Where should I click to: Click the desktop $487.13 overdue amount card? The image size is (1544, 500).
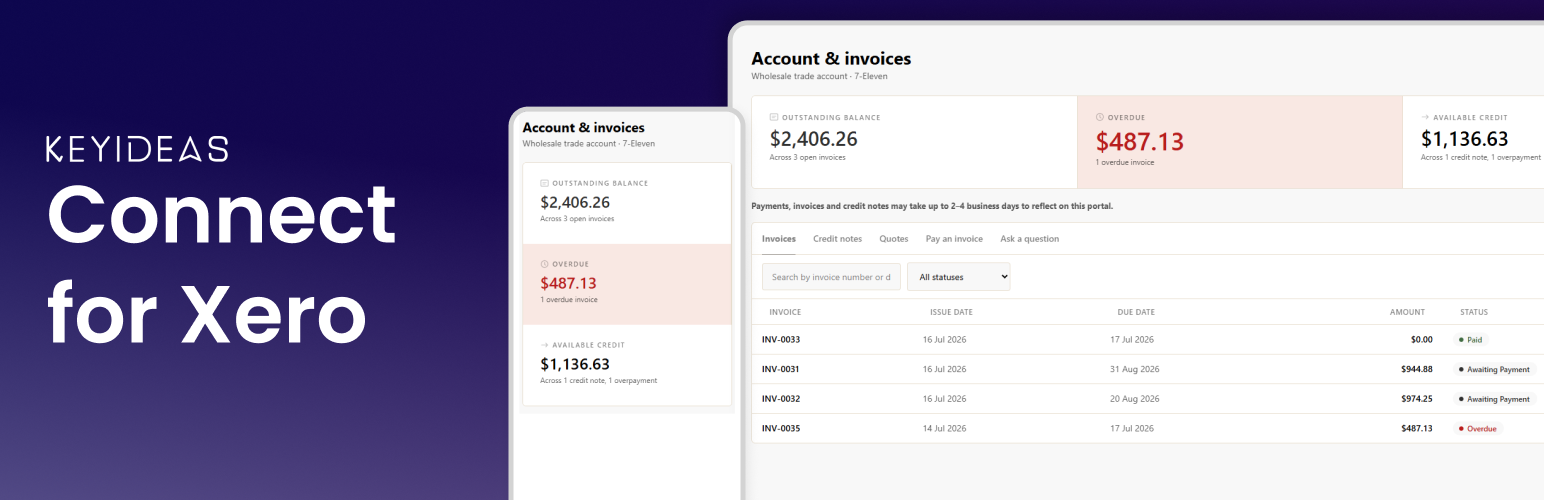[x=1240, y=142]
